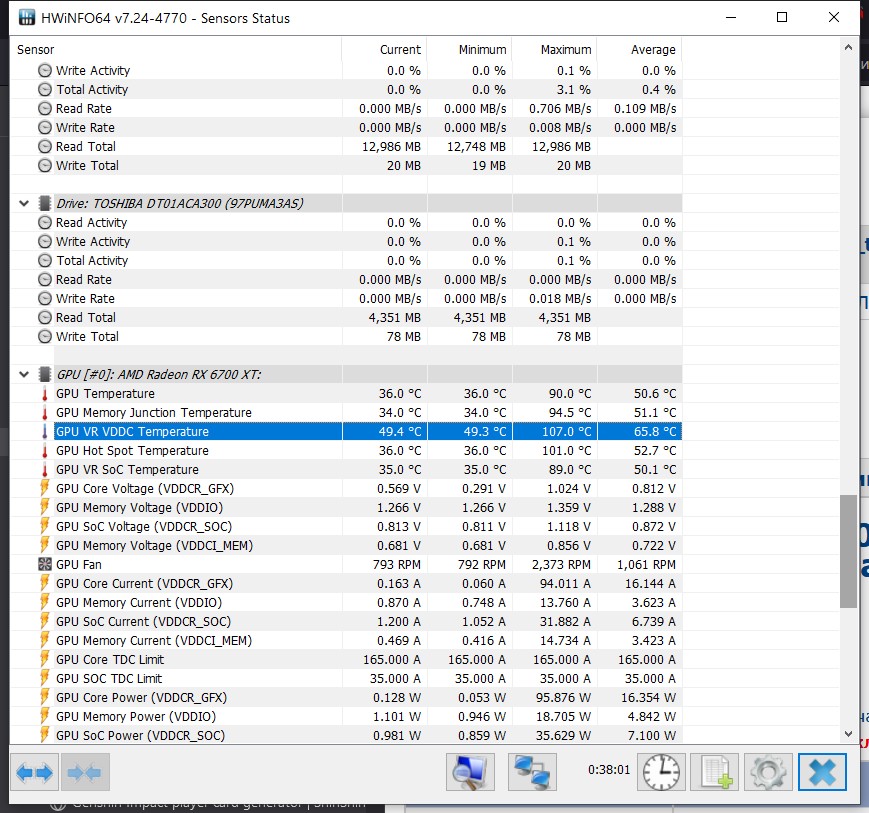The height and width of the screenshot is (813, 869).
Task: Click the GPU Temperature thermometer icon
Action: click(x=45, y=393)
